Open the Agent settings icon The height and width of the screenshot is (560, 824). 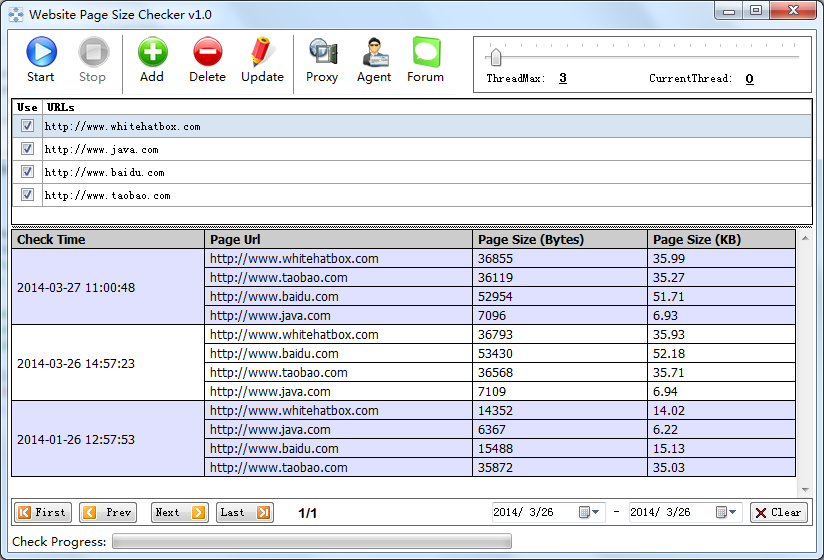point(374,60)
